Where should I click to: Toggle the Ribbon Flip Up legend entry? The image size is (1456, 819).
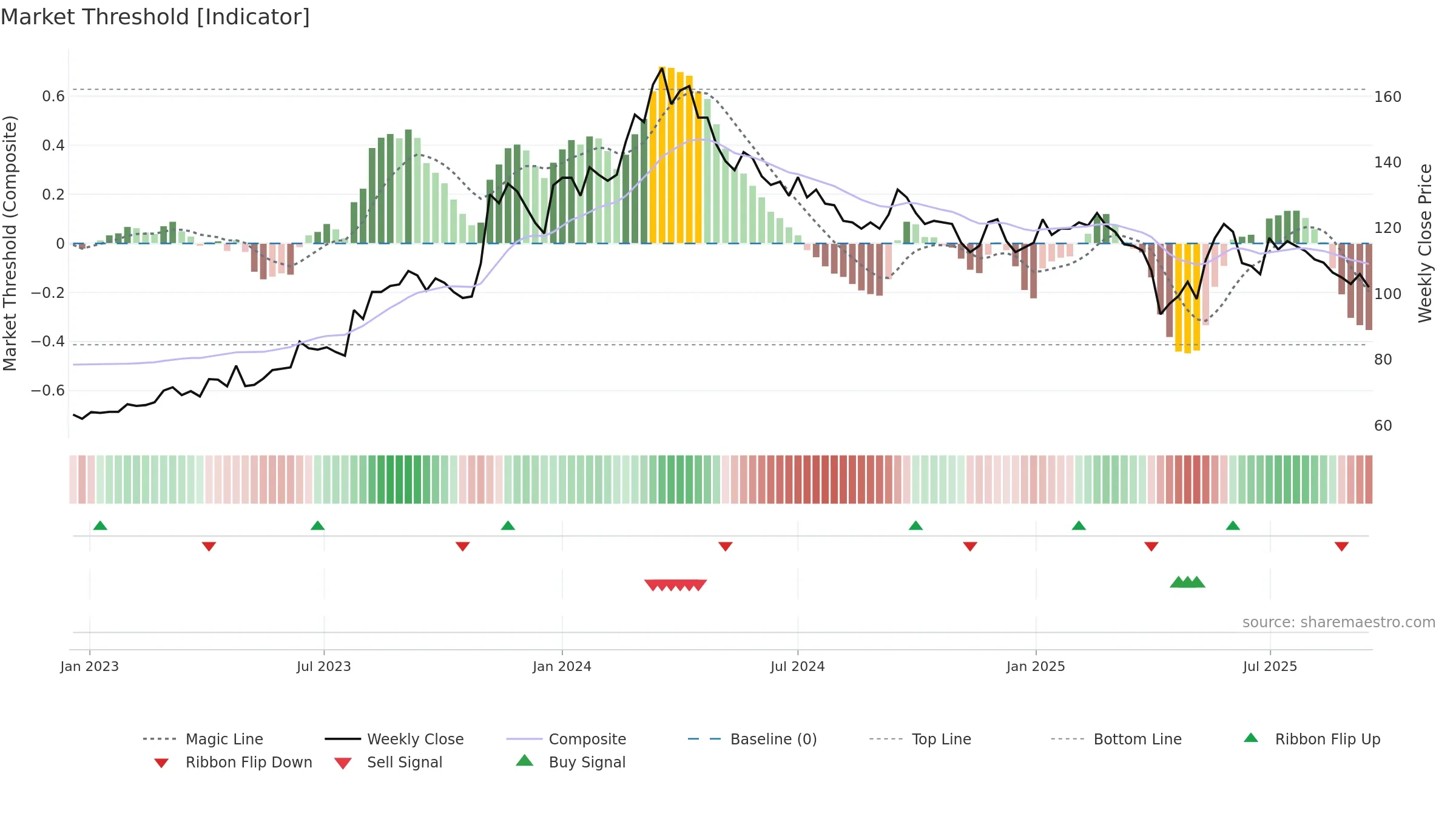coord(1312,739)
